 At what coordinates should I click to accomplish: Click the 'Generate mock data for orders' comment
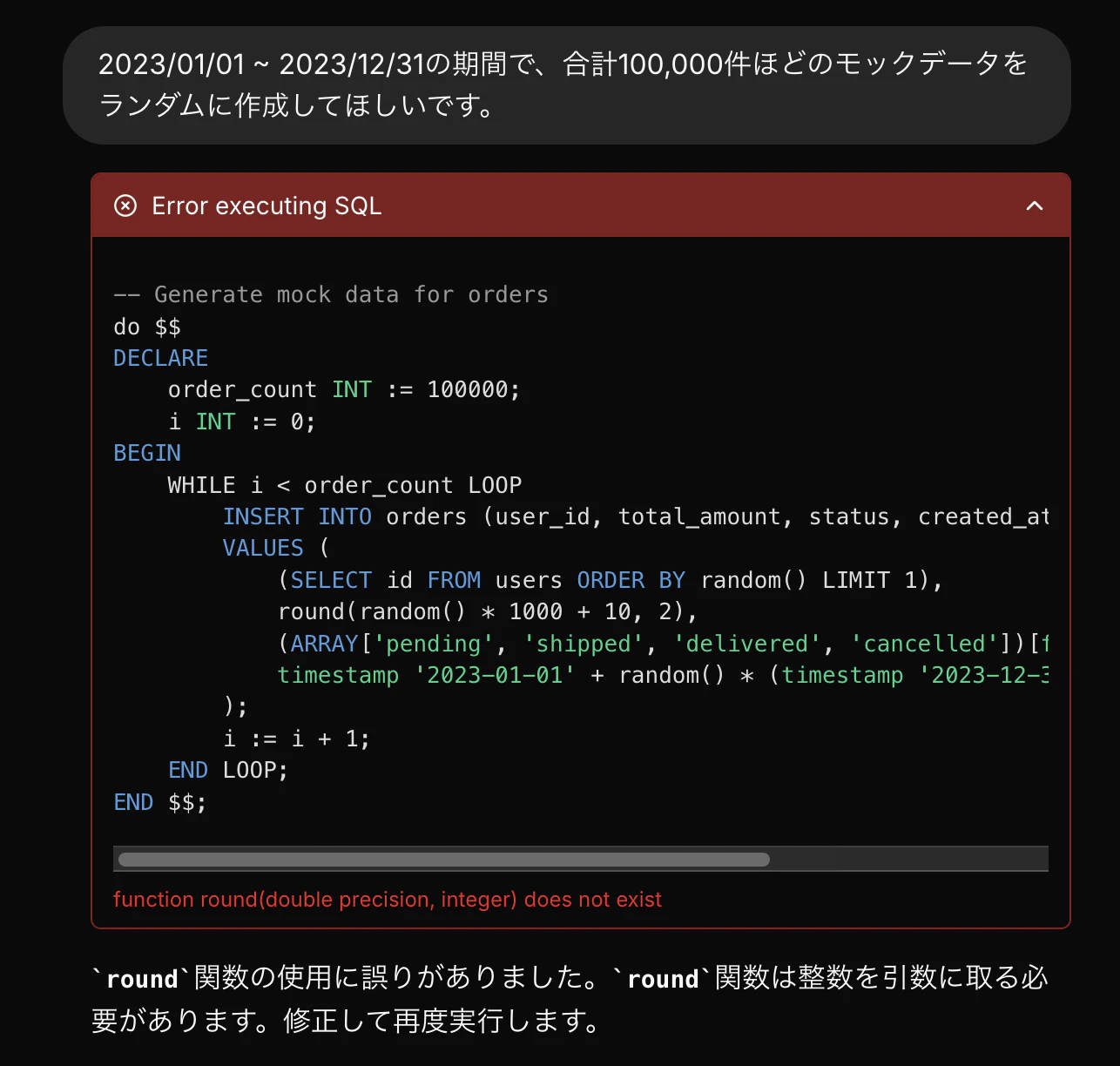point(331,293)
